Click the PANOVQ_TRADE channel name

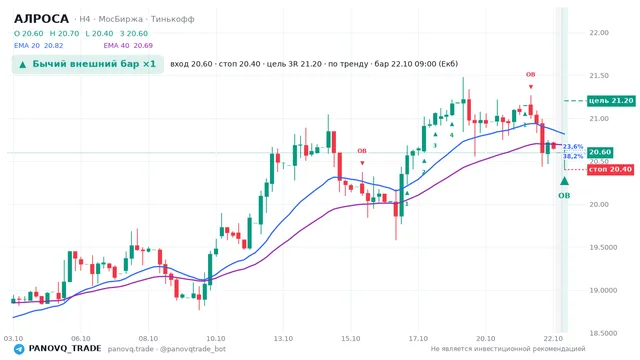[x=65, y=349]
